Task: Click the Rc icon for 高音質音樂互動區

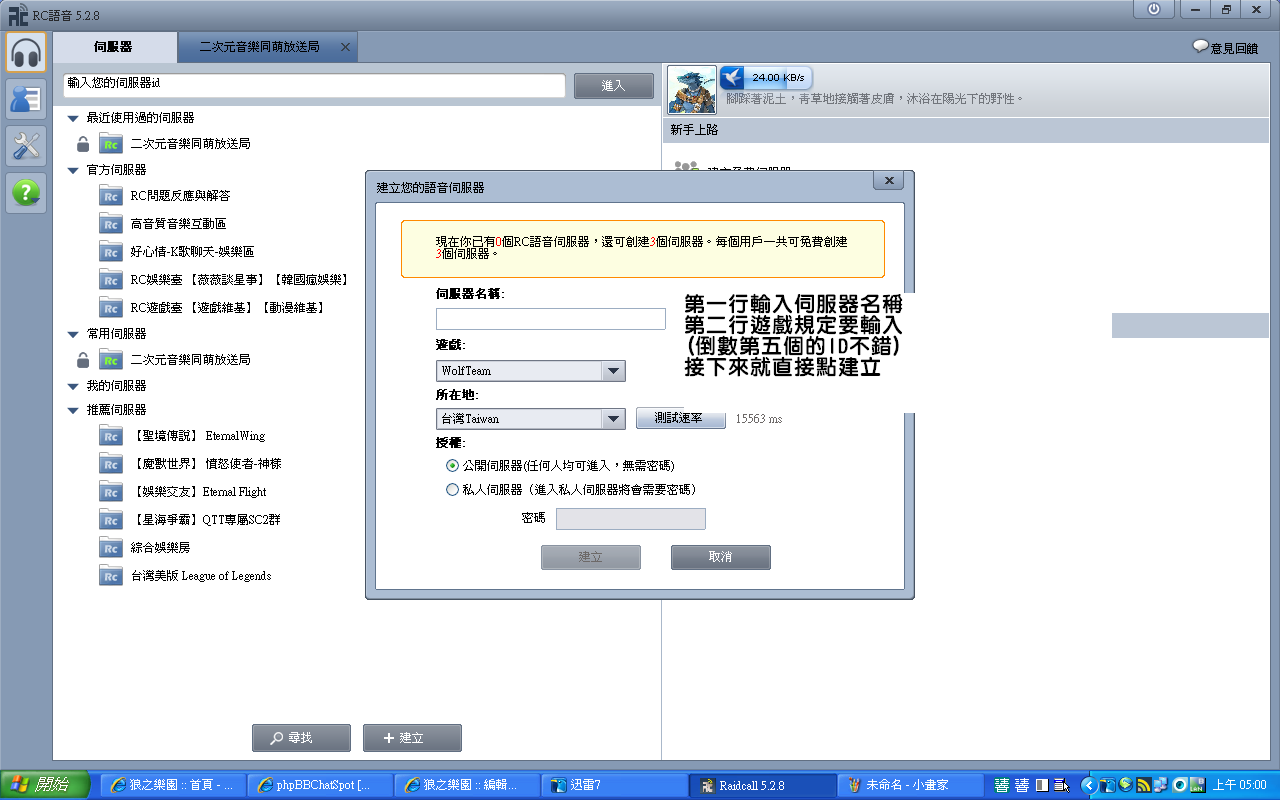Action: tap(111, 224)
